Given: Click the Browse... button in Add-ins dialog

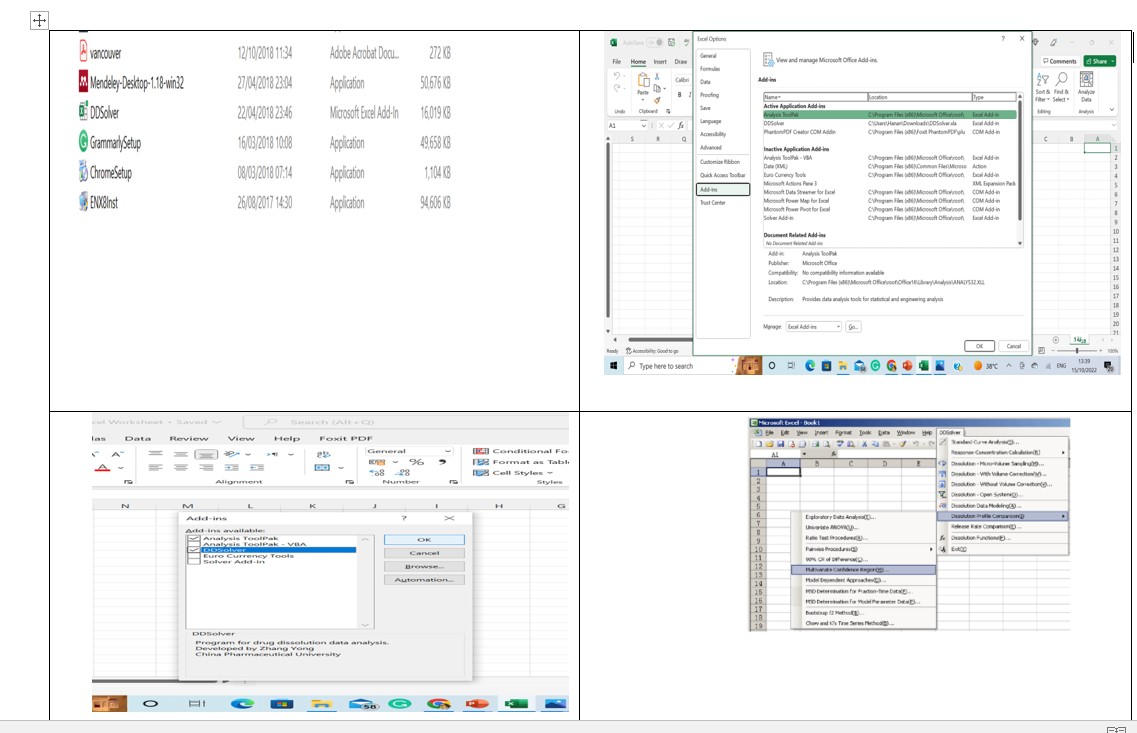Looking at the screenshot, I should coord(424,566).
